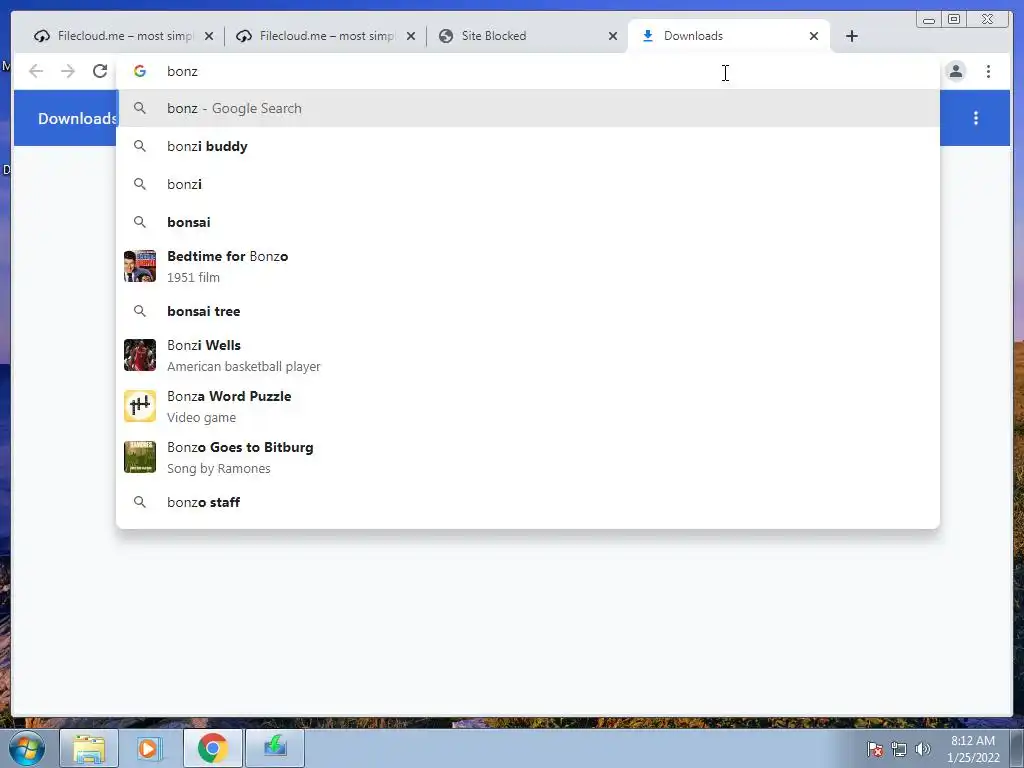This screenshot has height=768, width=1024.
Task: Click the clock showing 8:12 AM
Action: pyautogui.click(x=973, y=749)
